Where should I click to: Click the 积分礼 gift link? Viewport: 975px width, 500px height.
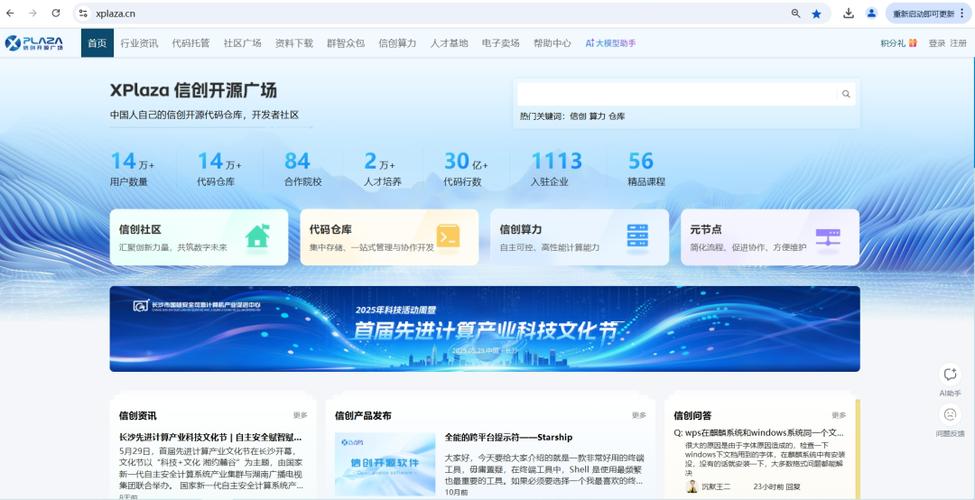(x=899, y=44)
